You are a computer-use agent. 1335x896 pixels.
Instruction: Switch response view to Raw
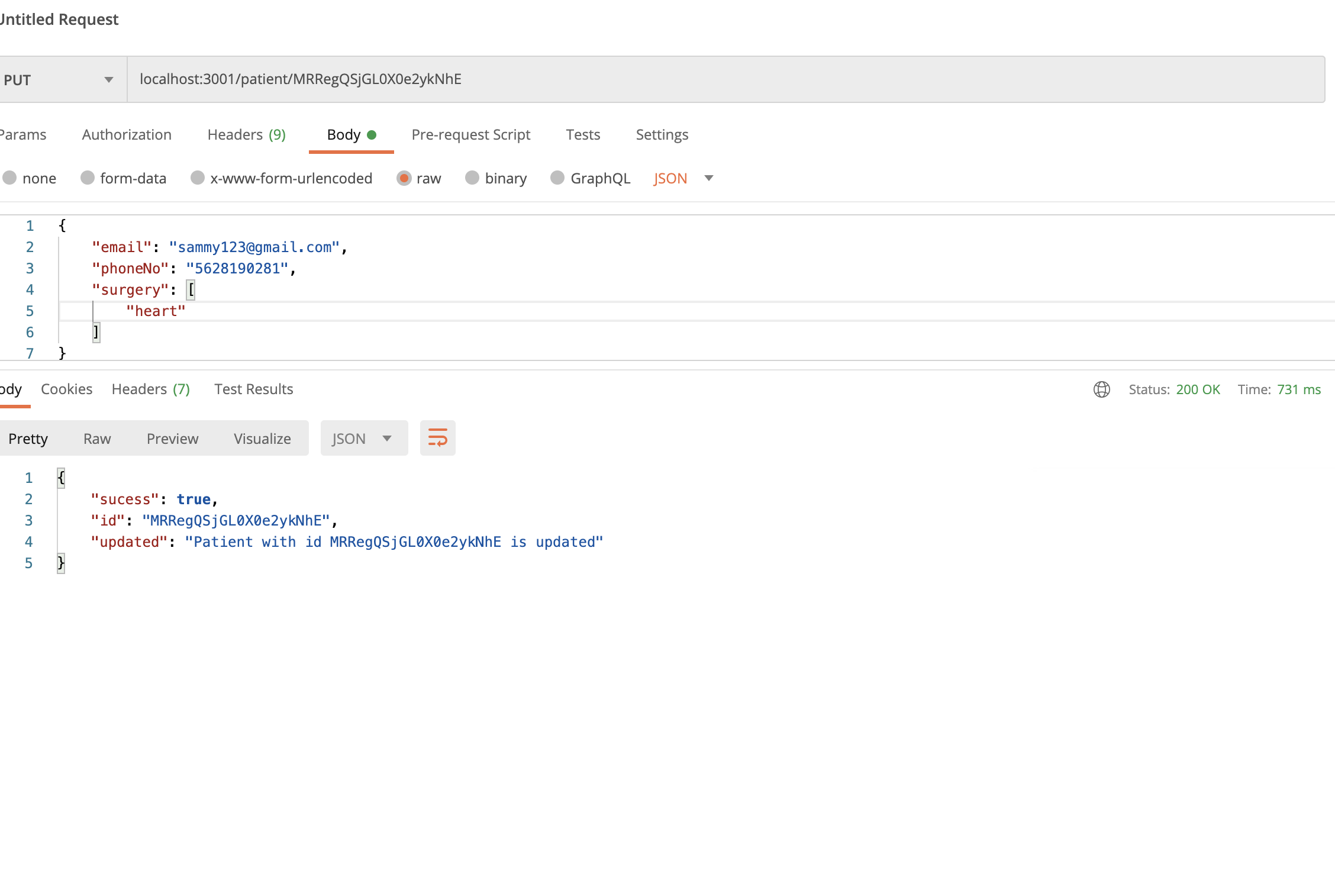[x=96, y=438]
